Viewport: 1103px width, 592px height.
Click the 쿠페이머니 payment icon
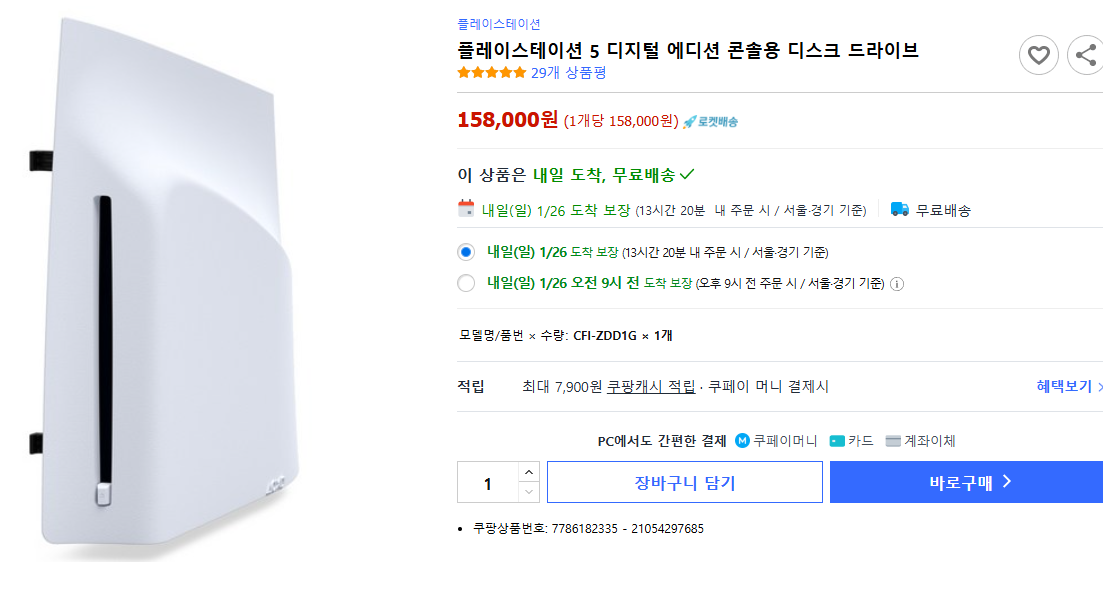tap(743, 441)
